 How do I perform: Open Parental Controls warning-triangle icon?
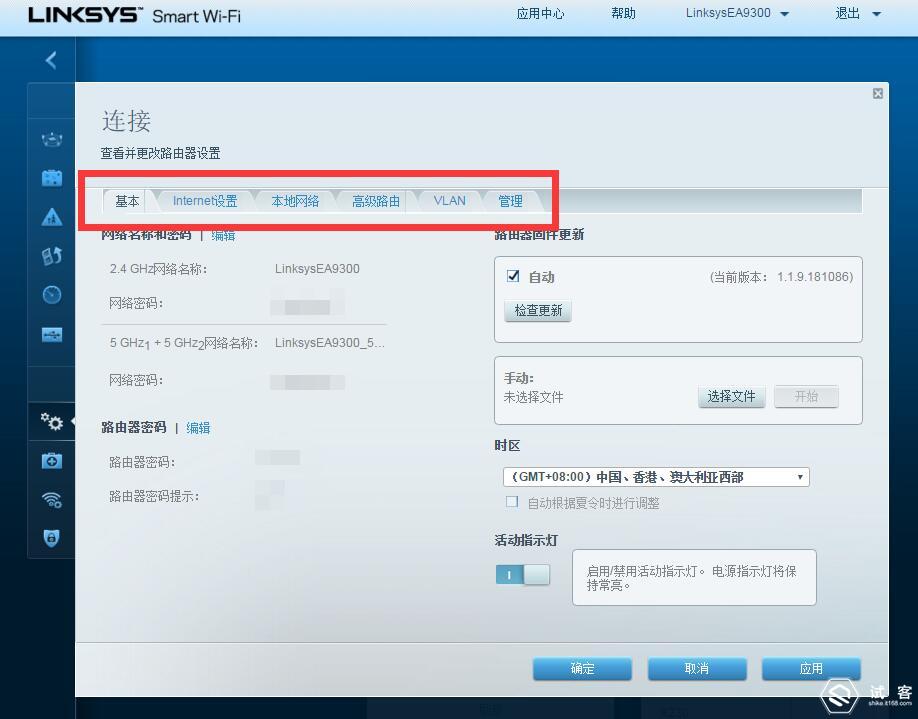pyautogui.click(x=52, y=216)
